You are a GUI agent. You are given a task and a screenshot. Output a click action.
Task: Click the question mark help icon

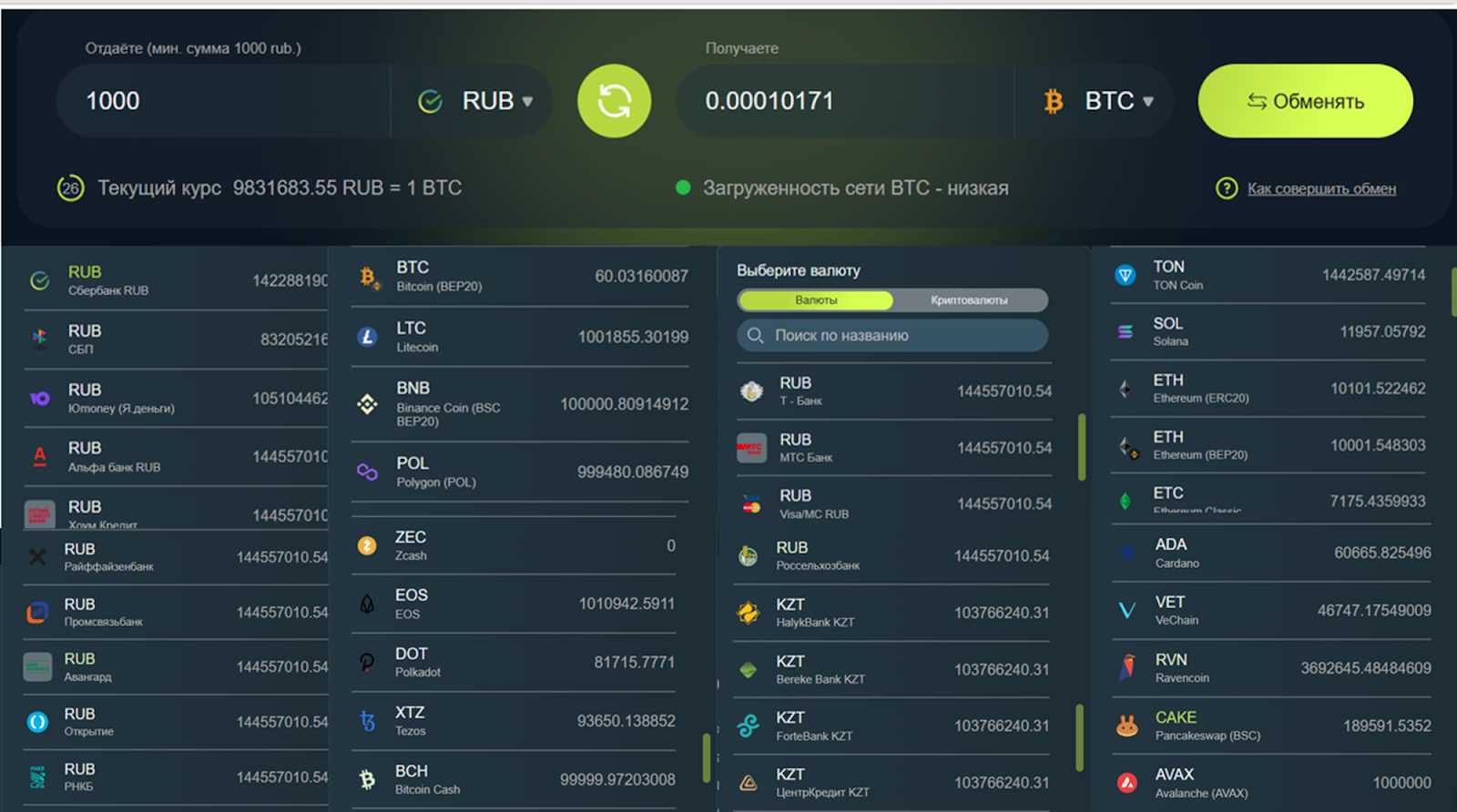pos(1227,188)
